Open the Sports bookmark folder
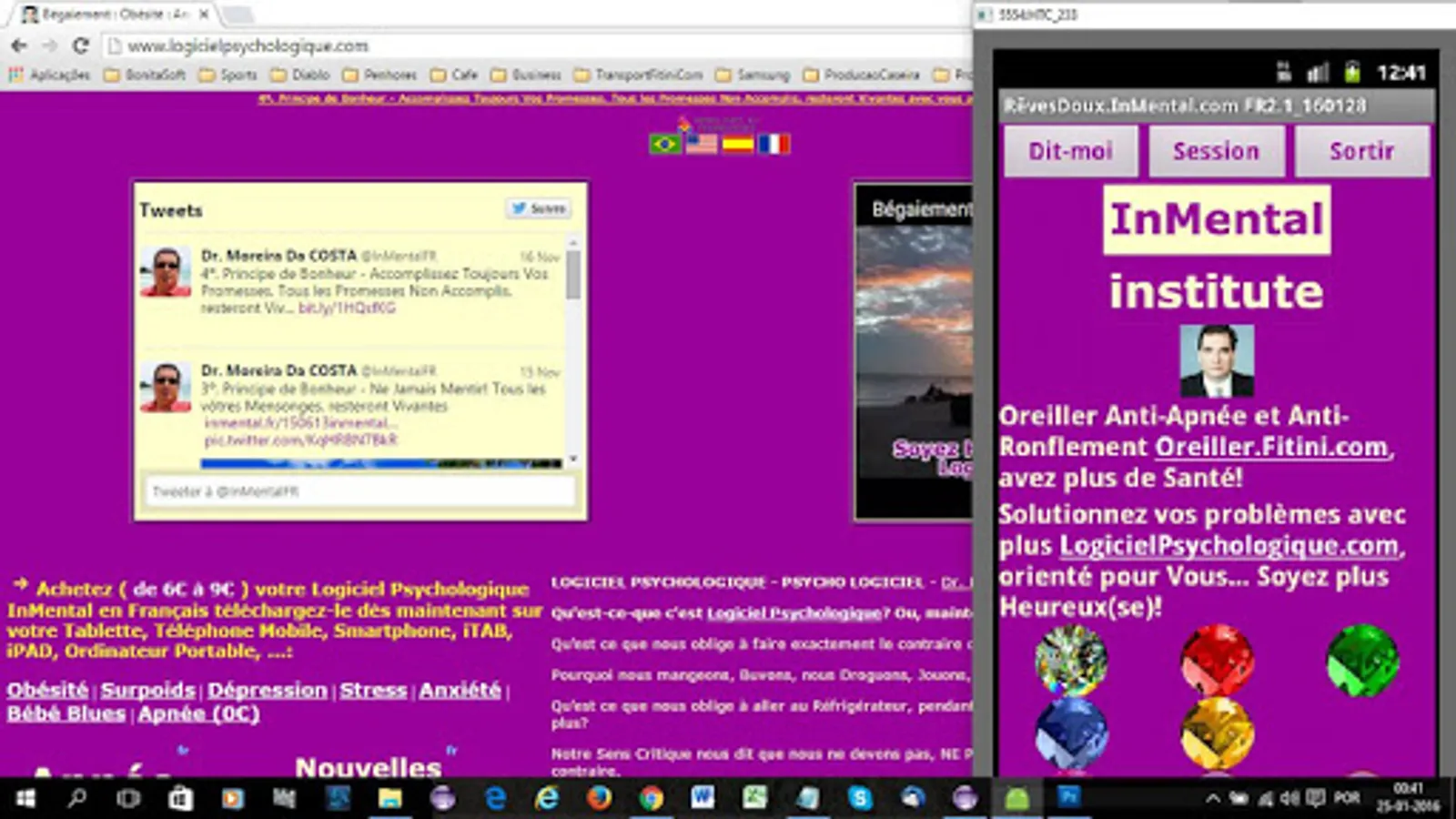The image size is (1456, 819). tap(228, 75)
